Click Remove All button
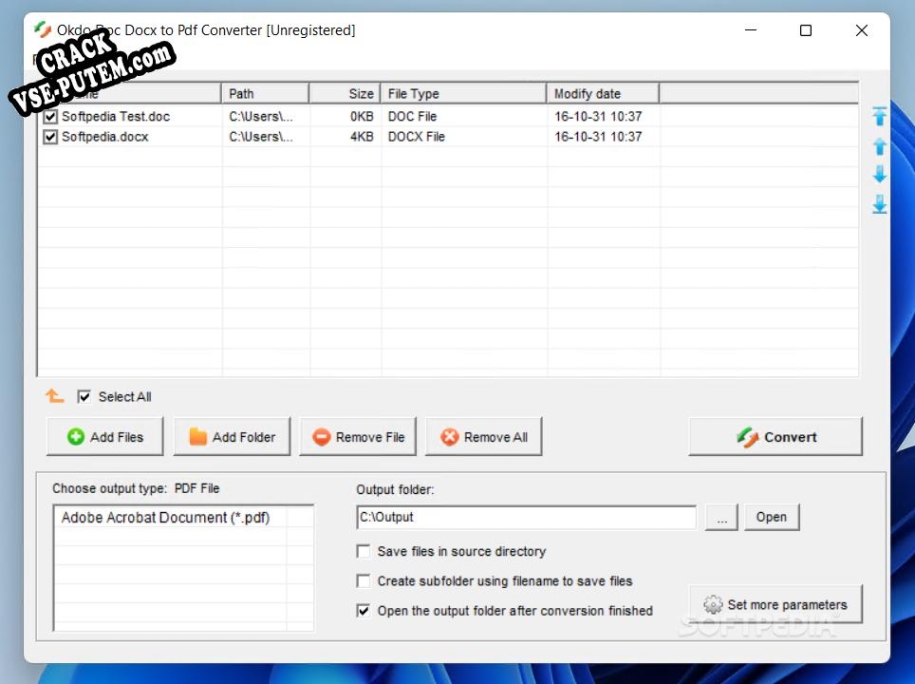Image resolution: width=915 pixels, height=684 pixels. 484,437
